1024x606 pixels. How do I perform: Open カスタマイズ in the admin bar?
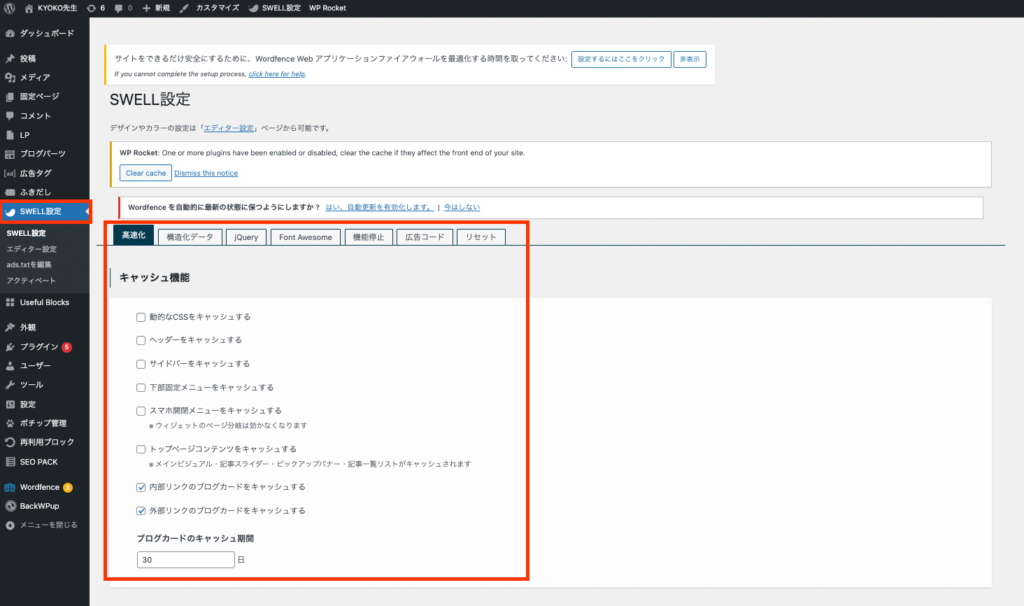coord(210,8)
